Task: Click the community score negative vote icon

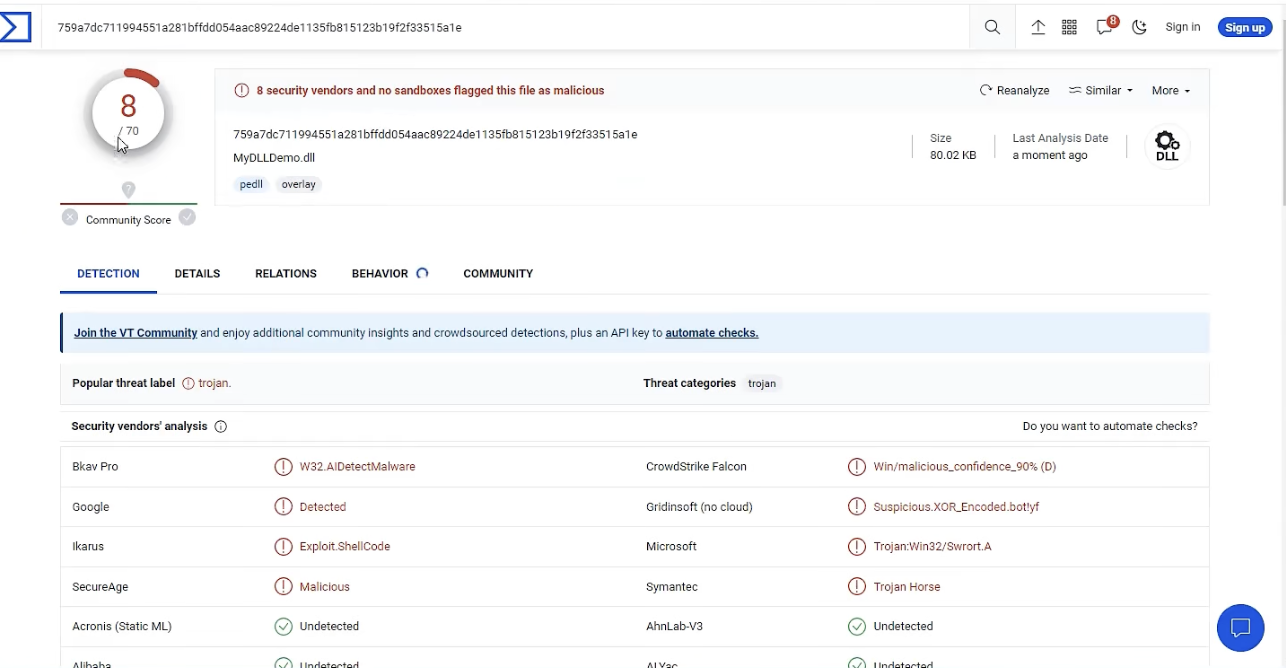Action: 69,217
